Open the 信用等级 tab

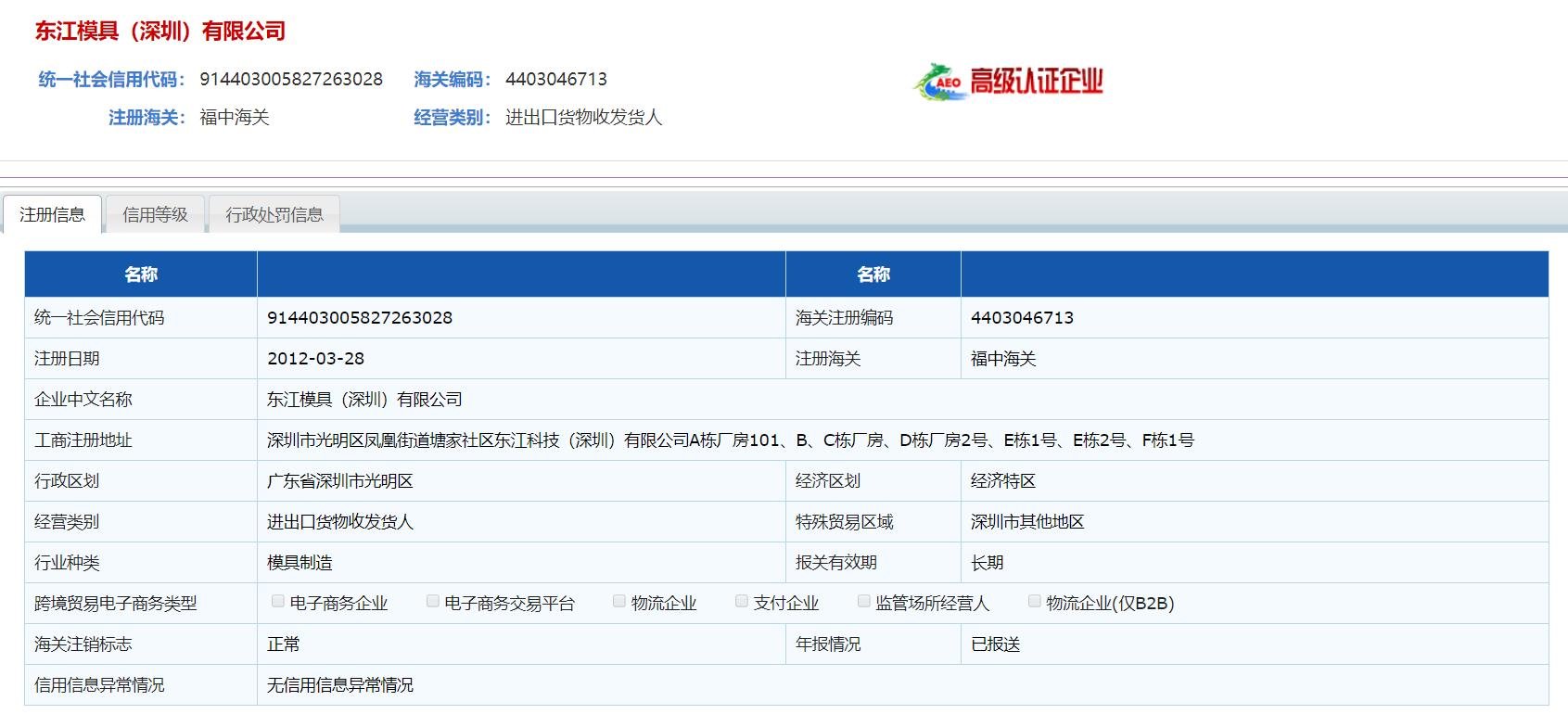tap(155, 214)
